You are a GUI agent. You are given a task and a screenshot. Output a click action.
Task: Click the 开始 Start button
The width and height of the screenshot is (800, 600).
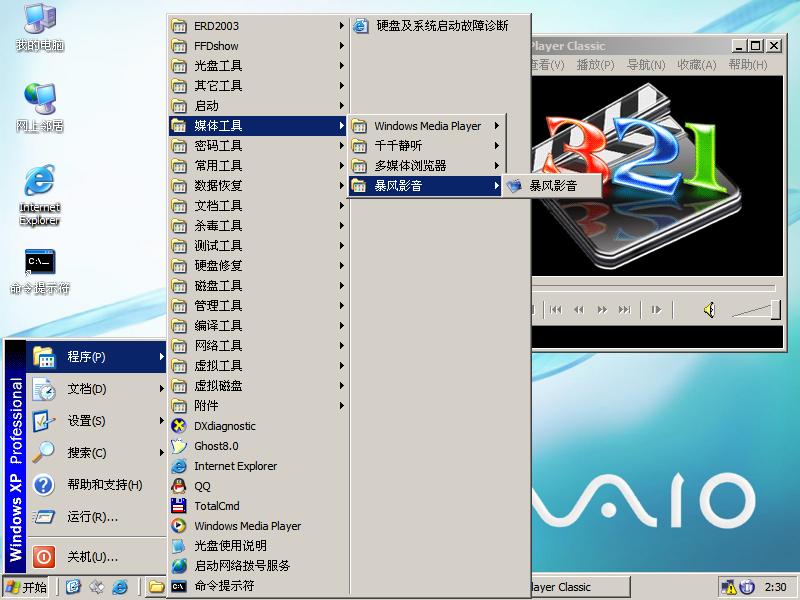coord(27,587)
